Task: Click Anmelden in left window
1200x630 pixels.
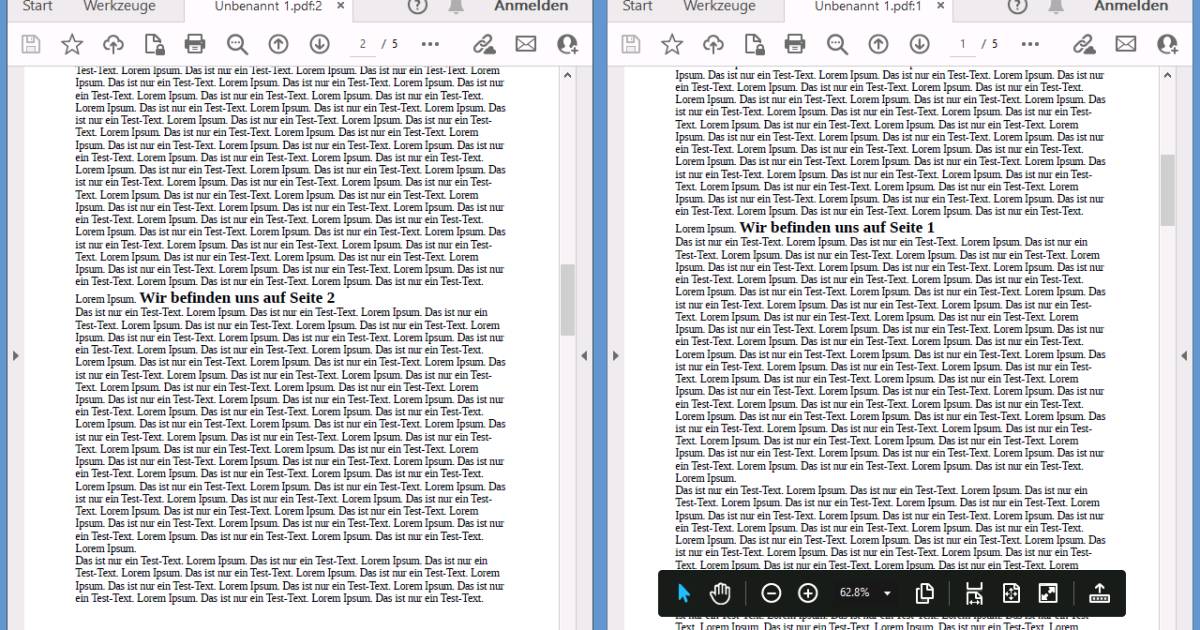Action: (531, 6)
